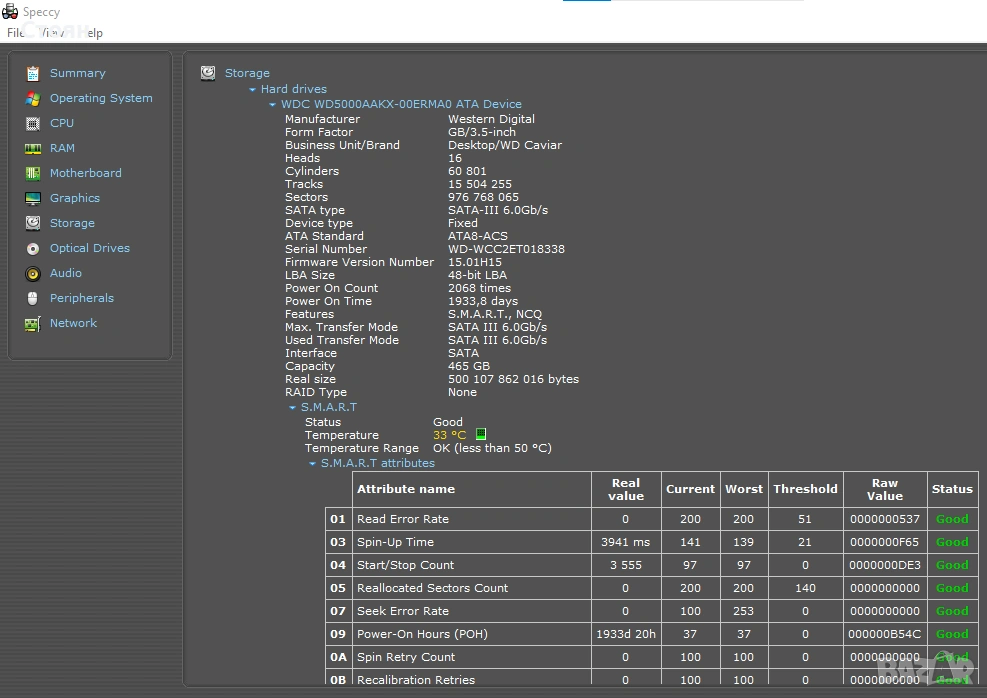
Task: Click the green temperature indicator box
Action: (481, 435)
